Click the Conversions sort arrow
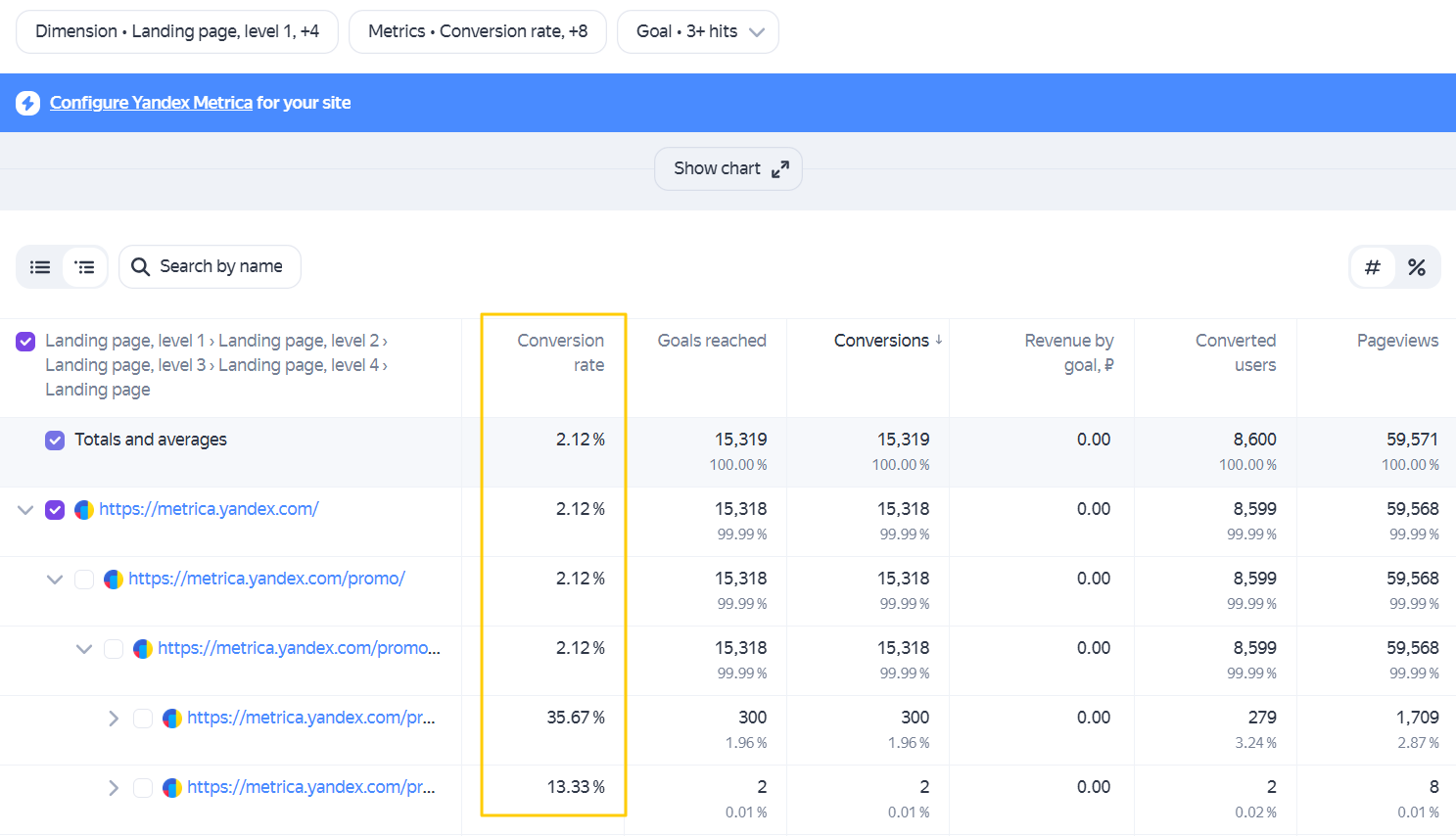Screen dimensions: 1456x836 [x=939, y=340]
